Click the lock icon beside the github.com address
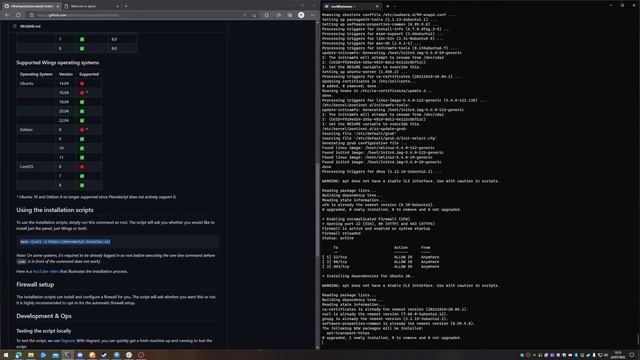640x360 pixels. [x=31, y=15]
